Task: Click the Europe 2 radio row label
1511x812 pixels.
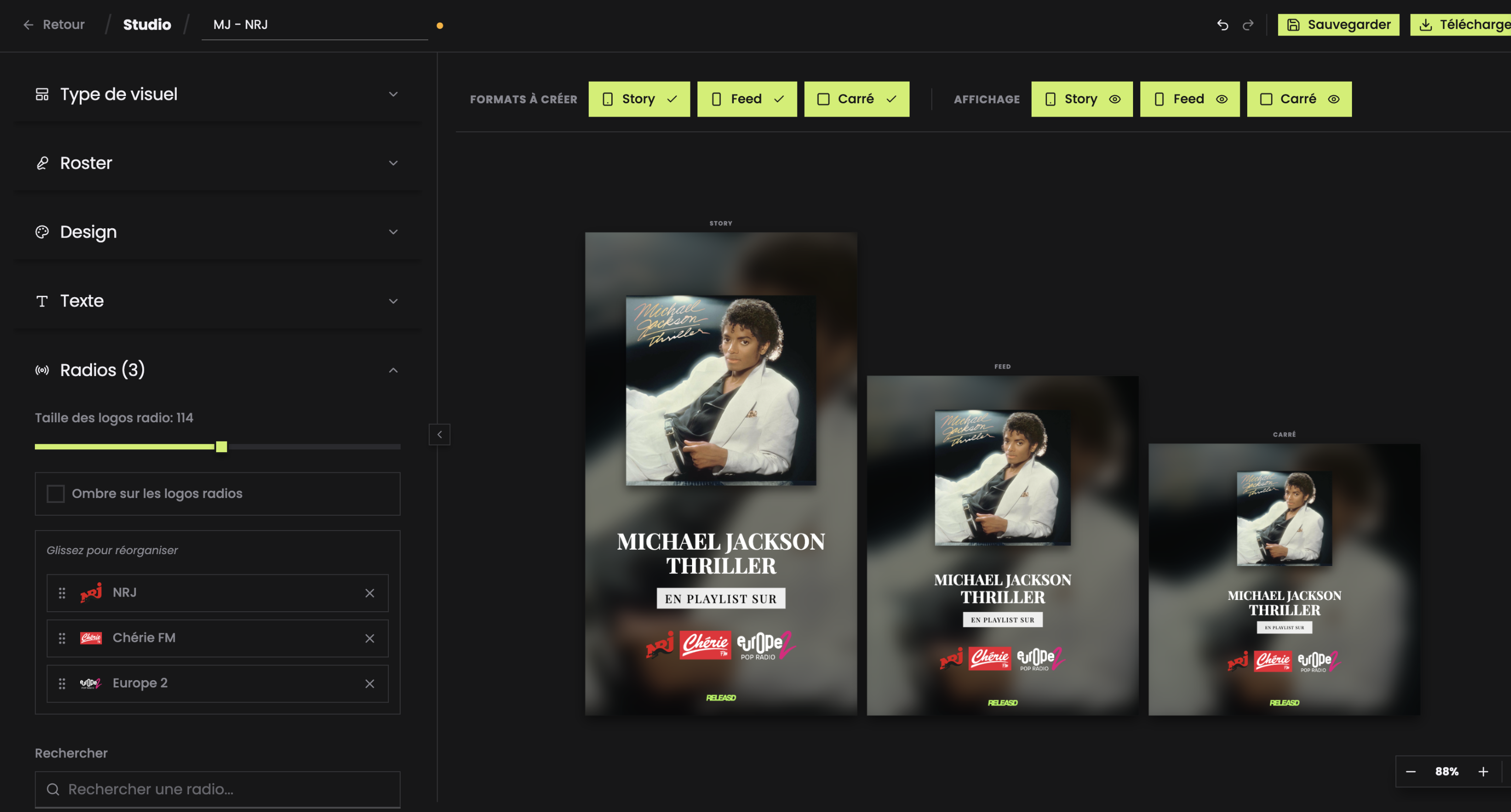Action: (x=140, y=684)
